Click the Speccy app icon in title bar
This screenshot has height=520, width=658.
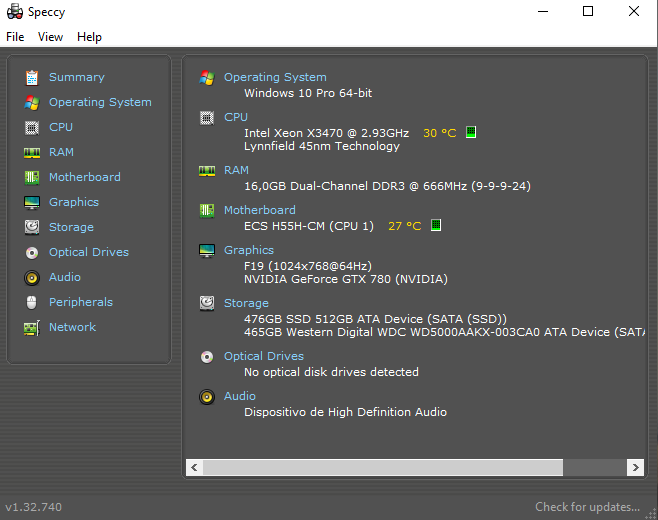coord(15,12)
